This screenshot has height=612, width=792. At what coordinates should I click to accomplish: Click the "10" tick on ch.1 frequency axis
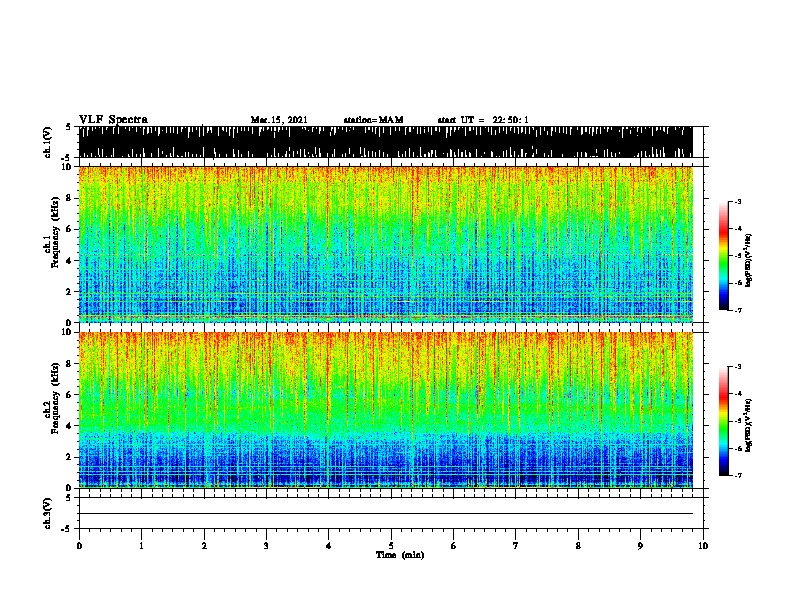(67, 167)
